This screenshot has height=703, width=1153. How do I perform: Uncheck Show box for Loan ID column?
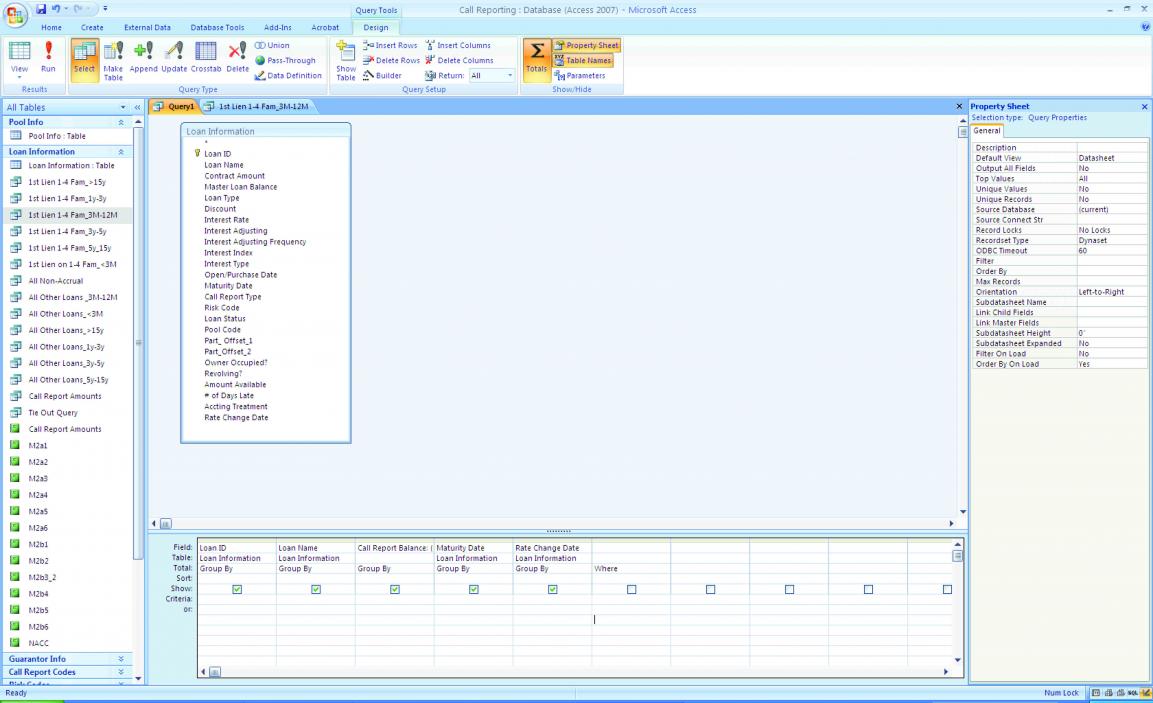point(237,589)
